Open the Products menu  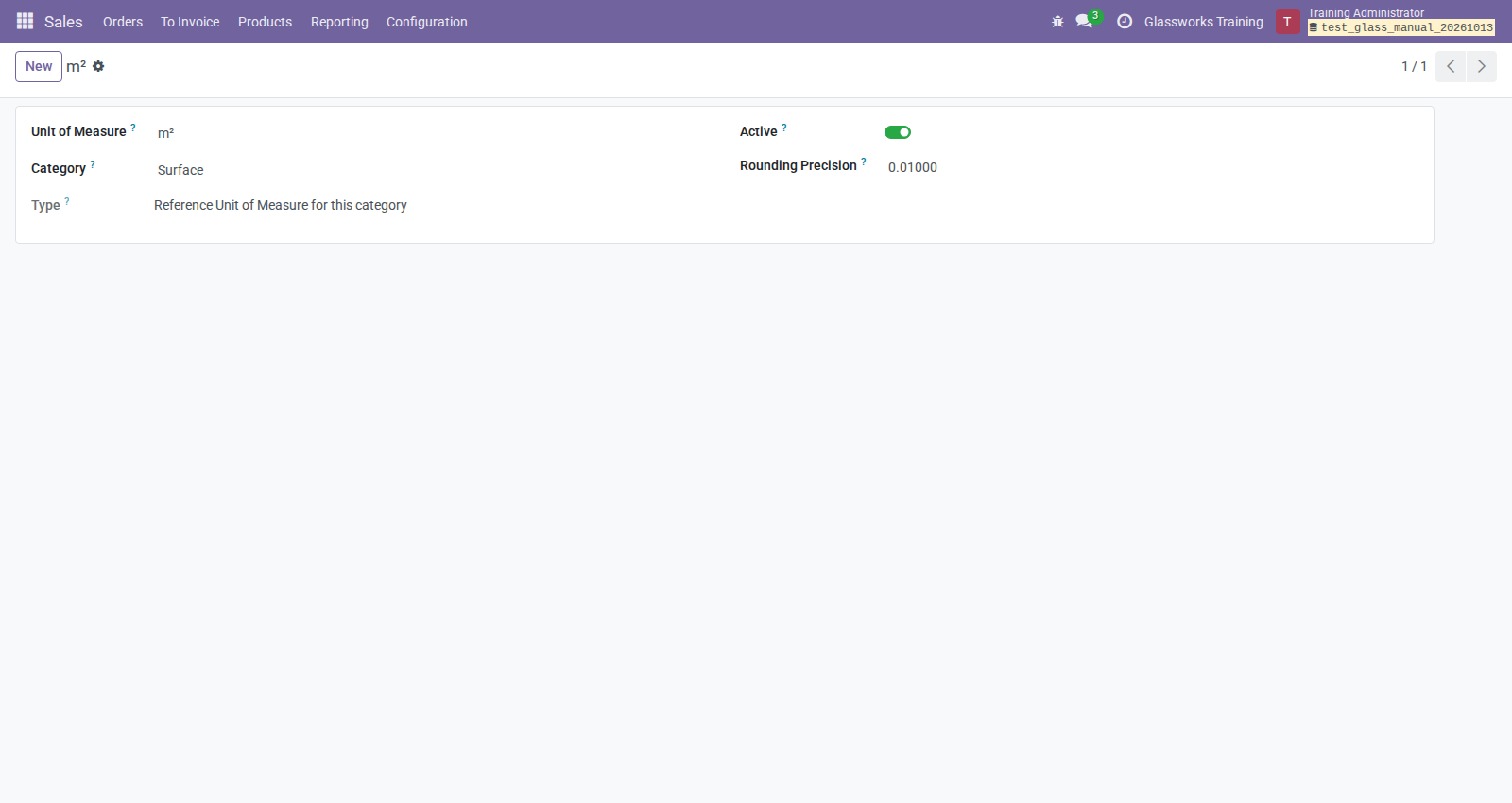pyautogui.click(x=265, y=22)
